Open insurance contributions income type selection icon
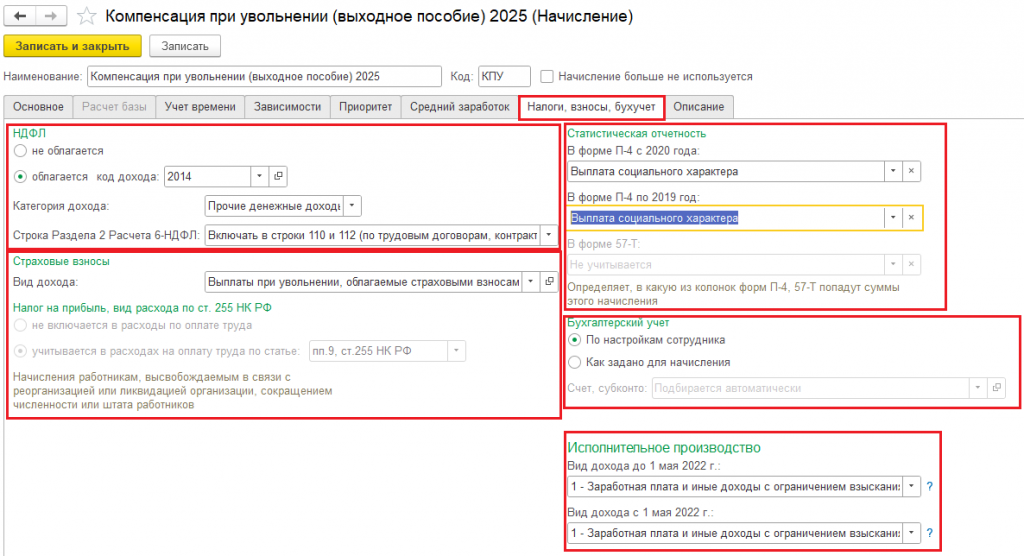This screenshot has width=1024, height=556. [x=549, y=282]
